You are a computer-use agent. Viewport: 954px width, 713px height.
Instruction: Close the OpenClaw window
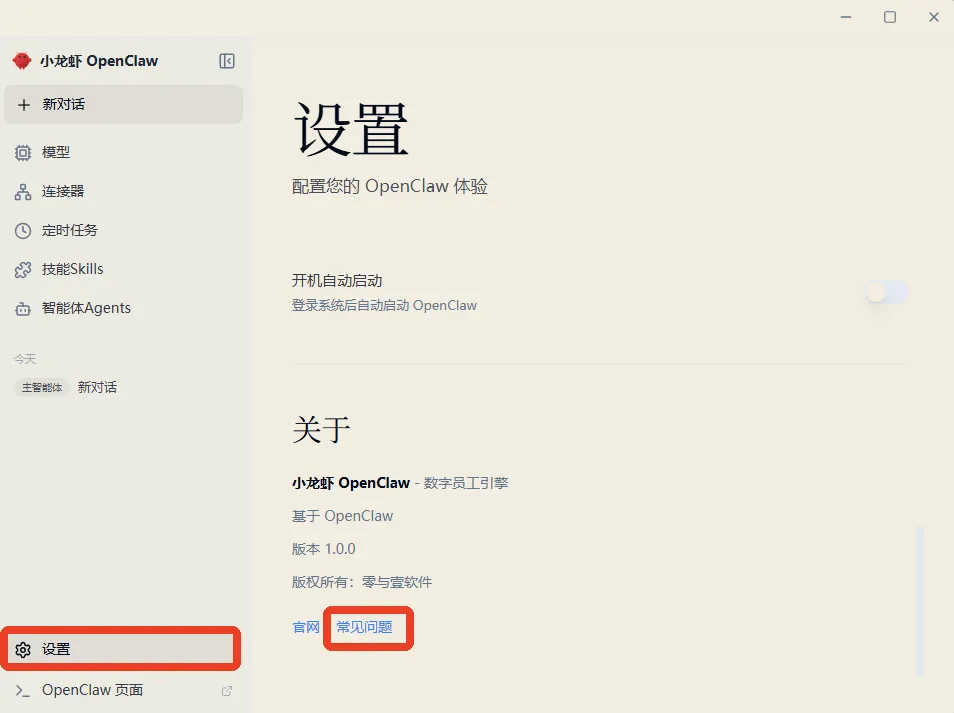(x=934, y=17)
